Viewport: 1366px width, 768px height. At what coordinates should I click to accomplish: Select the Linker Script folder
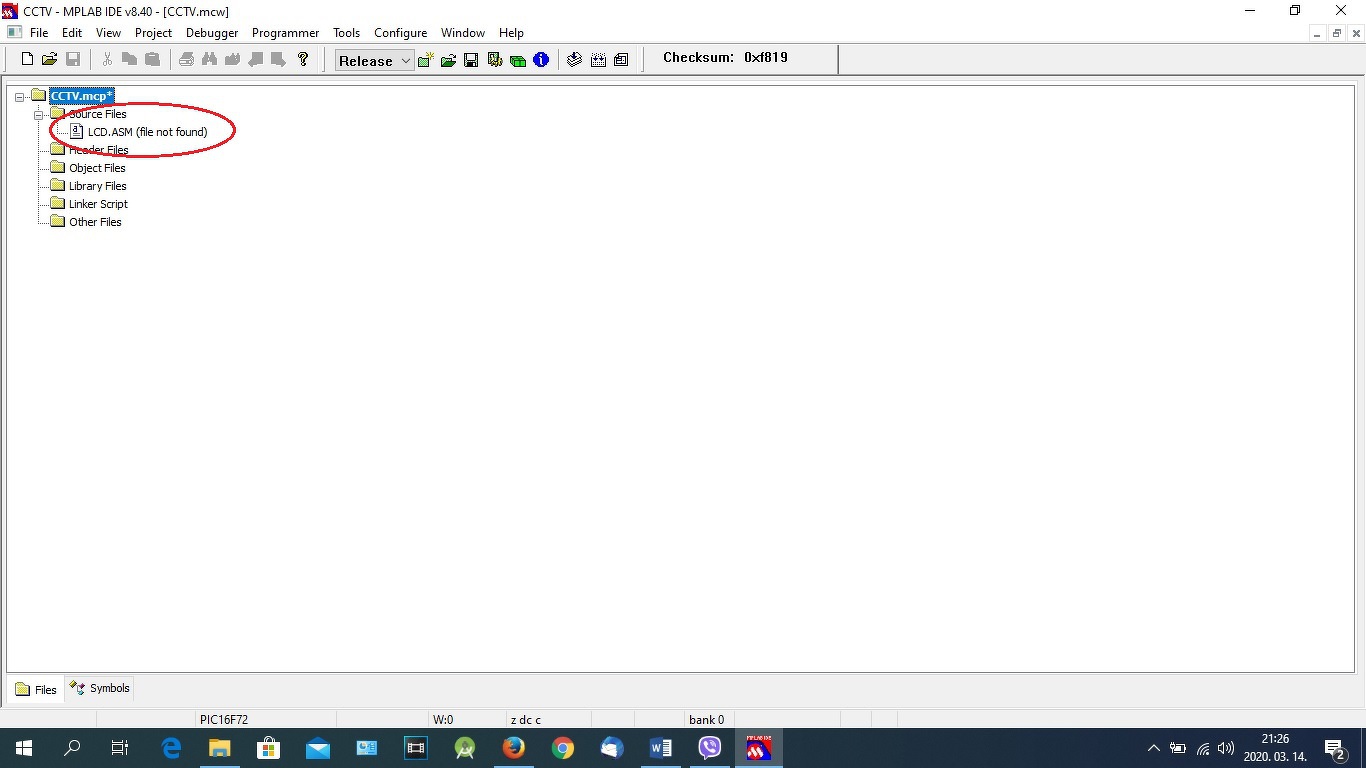(98, 204)
